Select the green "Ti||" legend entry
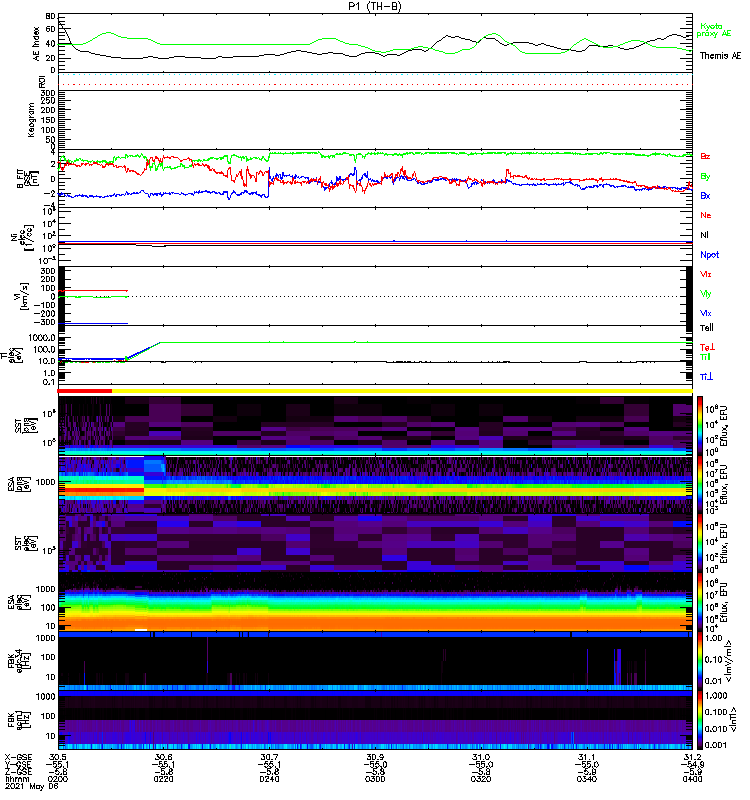The width and height of the screenshot is (750, 800). pyautogui.click(x=705, y=357)
